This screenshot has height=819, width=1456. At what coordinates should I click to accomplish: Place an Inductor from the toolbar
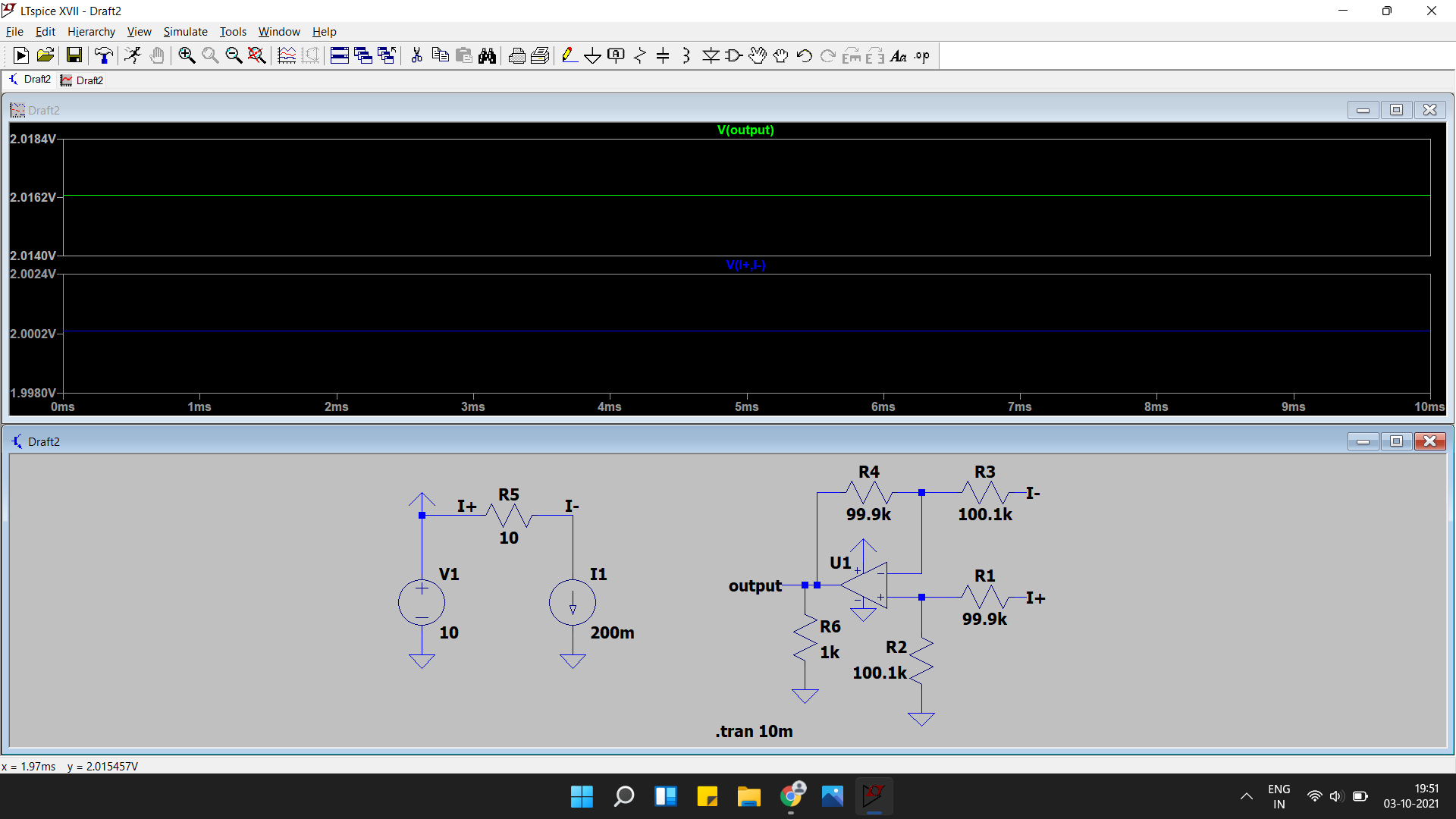pyautogui.click(x=686, y=55)
